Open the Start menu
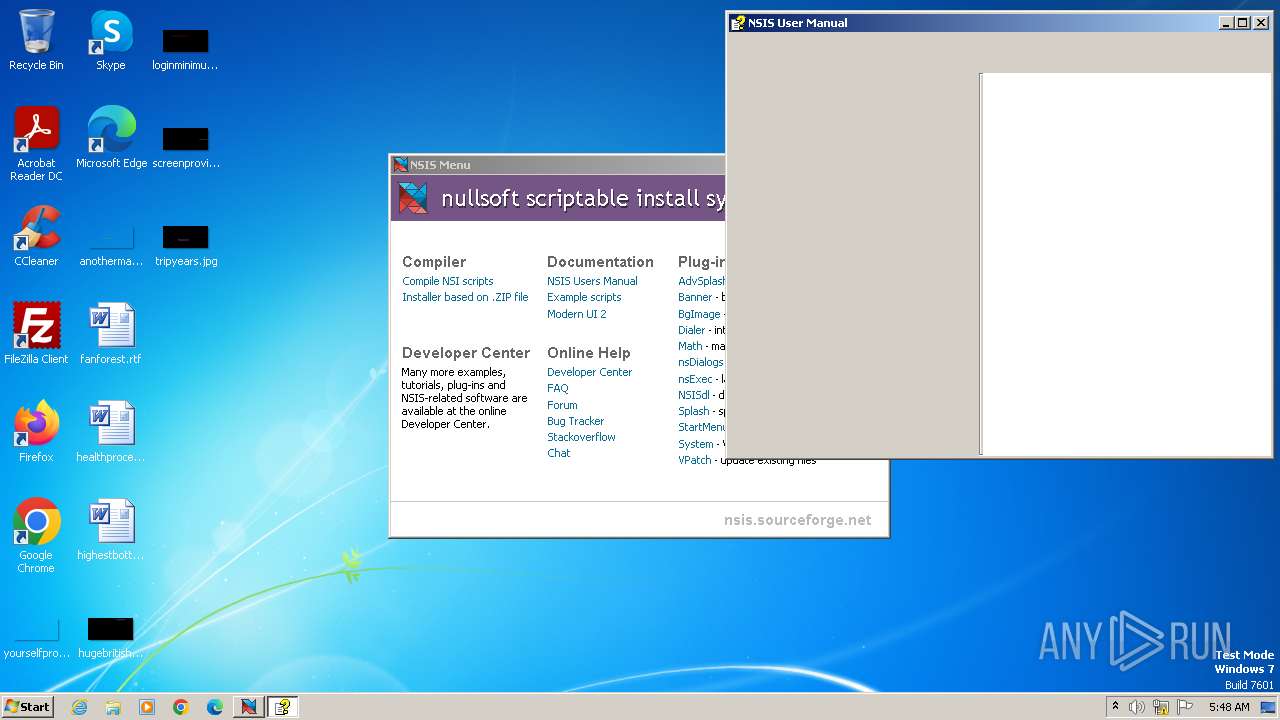Viewport: 1280px width, 720px height. [28, 707]
